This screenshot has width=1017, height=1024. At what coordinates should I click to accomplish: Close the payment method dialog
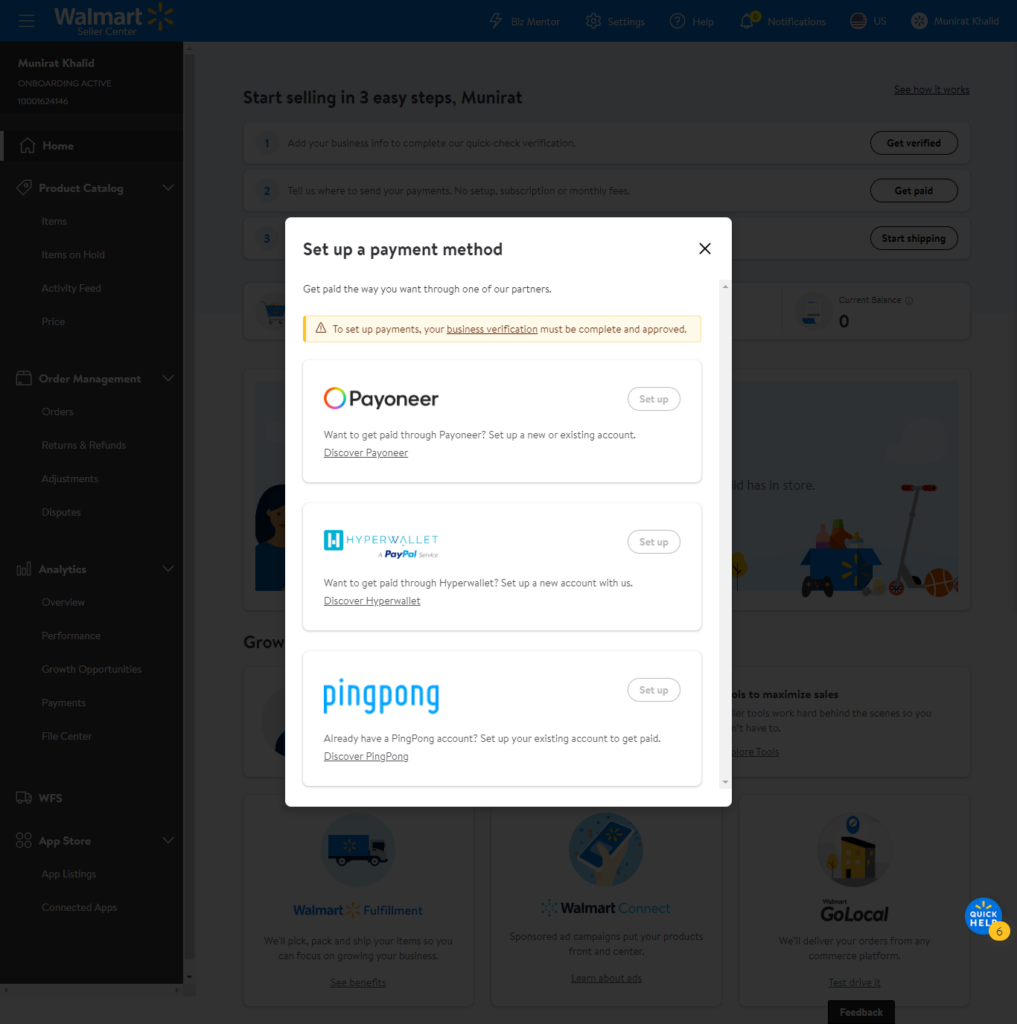pos(705,249)
